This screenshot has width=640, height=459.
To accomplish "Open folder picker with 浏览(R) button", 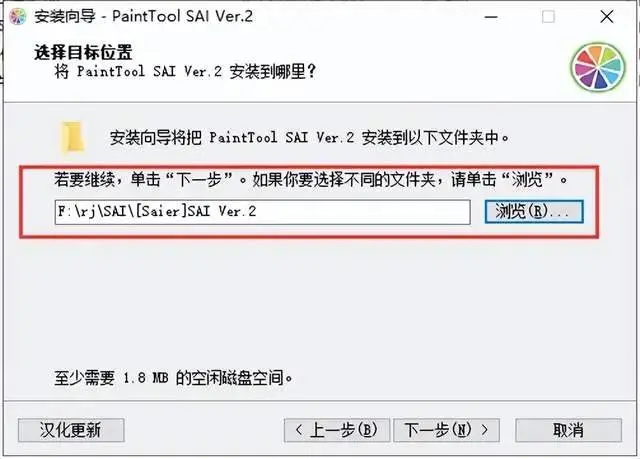I will pos(534,211).
